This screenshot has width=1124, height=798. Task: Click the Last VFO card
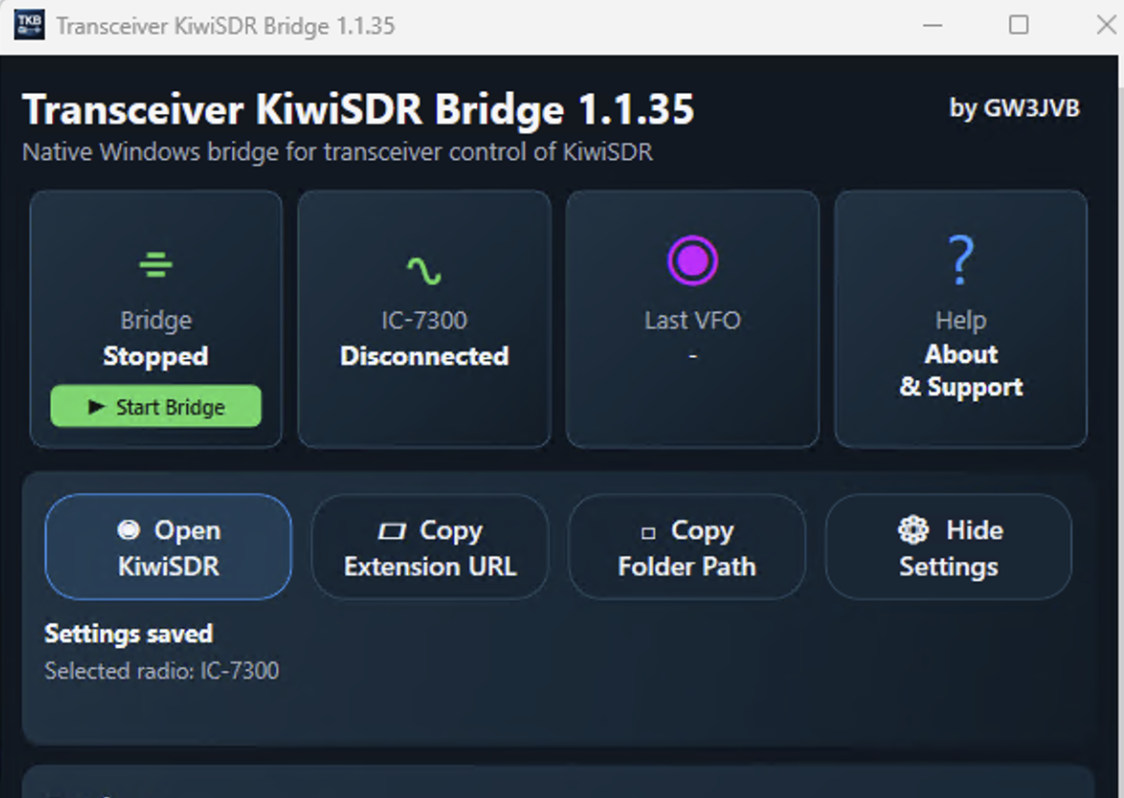[x=692, y=319]
